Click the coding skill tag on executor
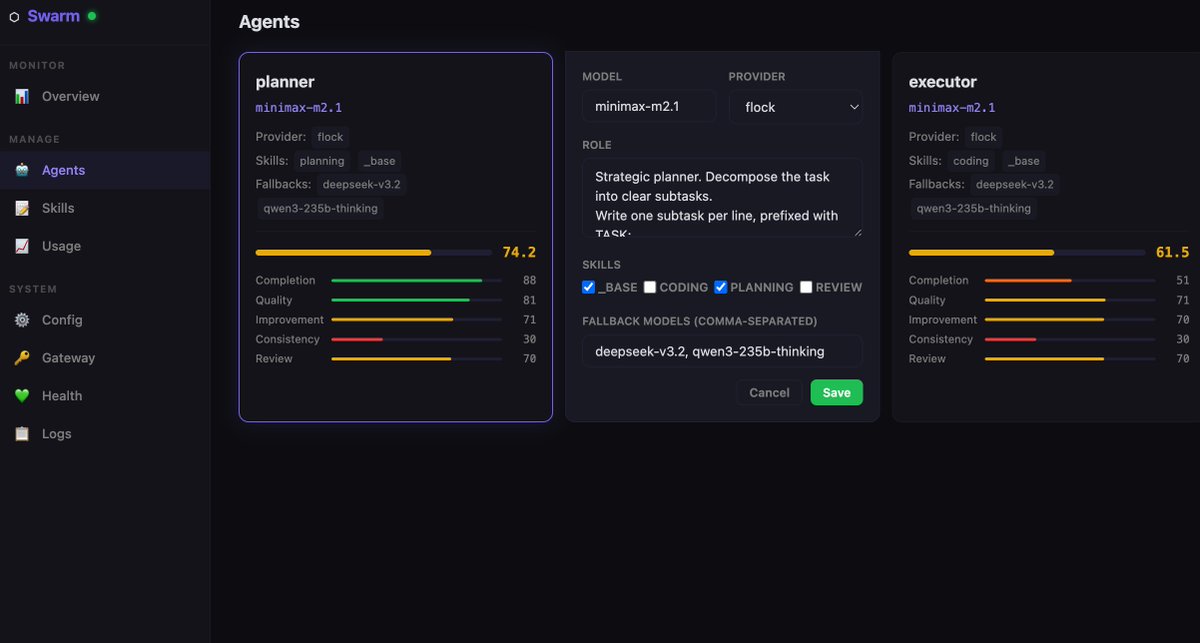This screenshot has height=643, width=1200. click(x=971, y=161)
